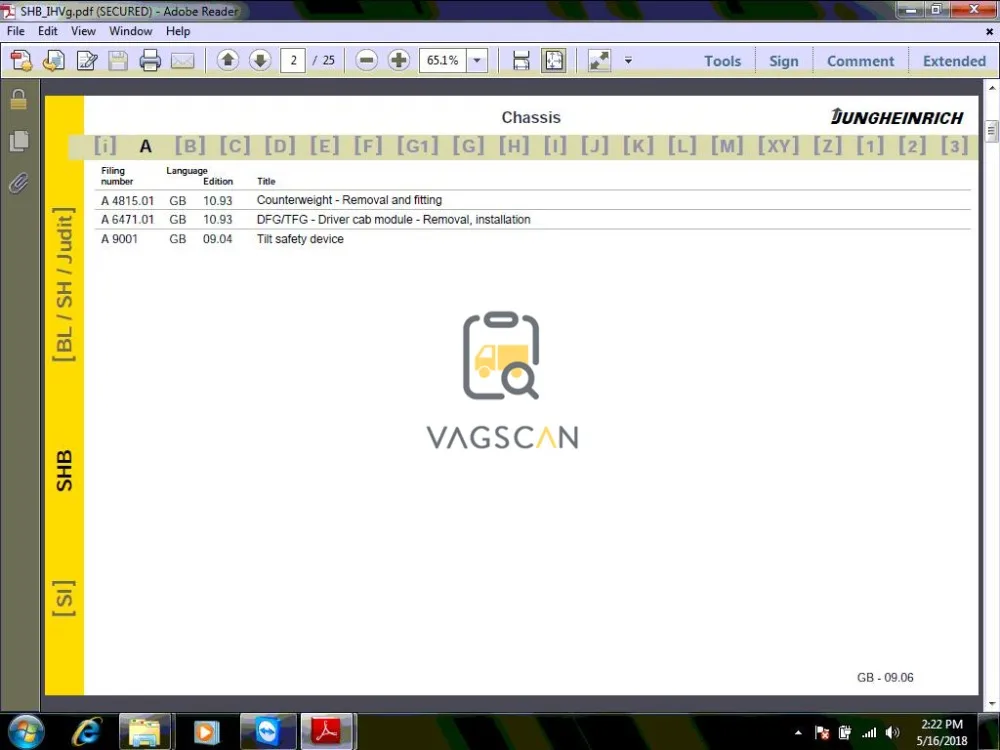The width and height of the screenshot is (1000, 750).
Task: Click filing number A 9001
Action: click(x=119, y=239)
